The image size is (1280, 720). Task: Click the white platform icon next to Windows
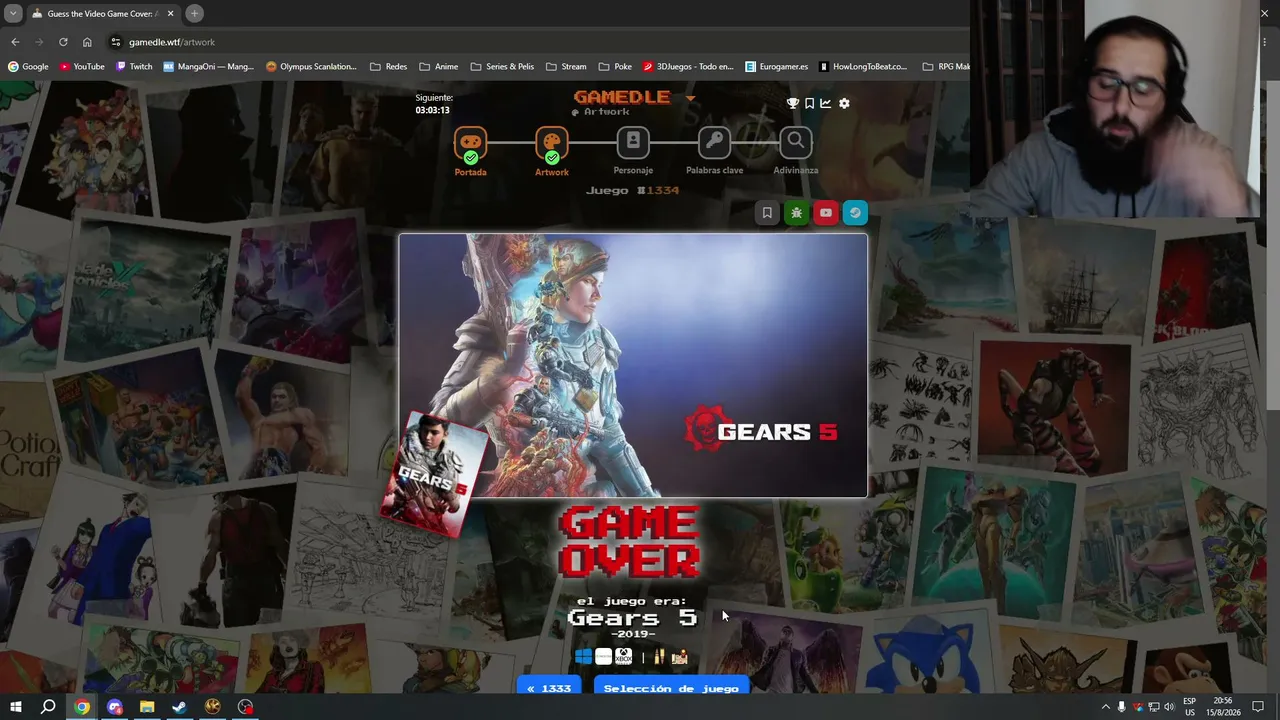(x=603, y=657)
